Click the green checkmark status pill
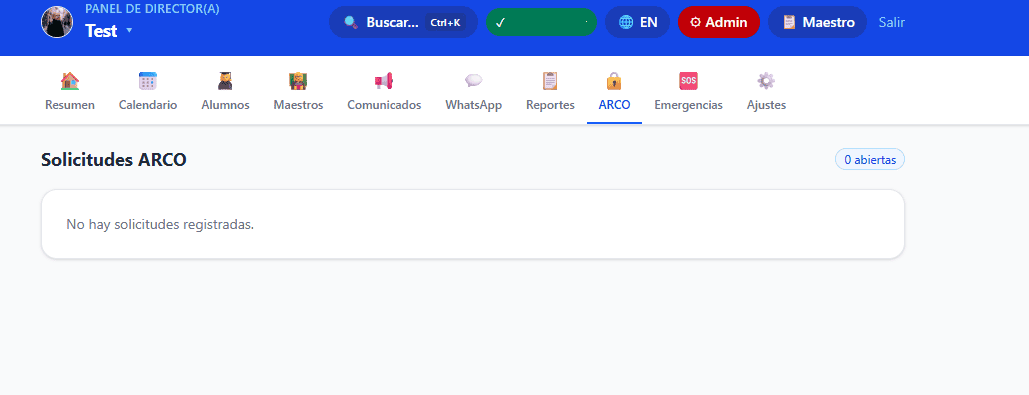The image size is (1029, 395). pos(541,22)
